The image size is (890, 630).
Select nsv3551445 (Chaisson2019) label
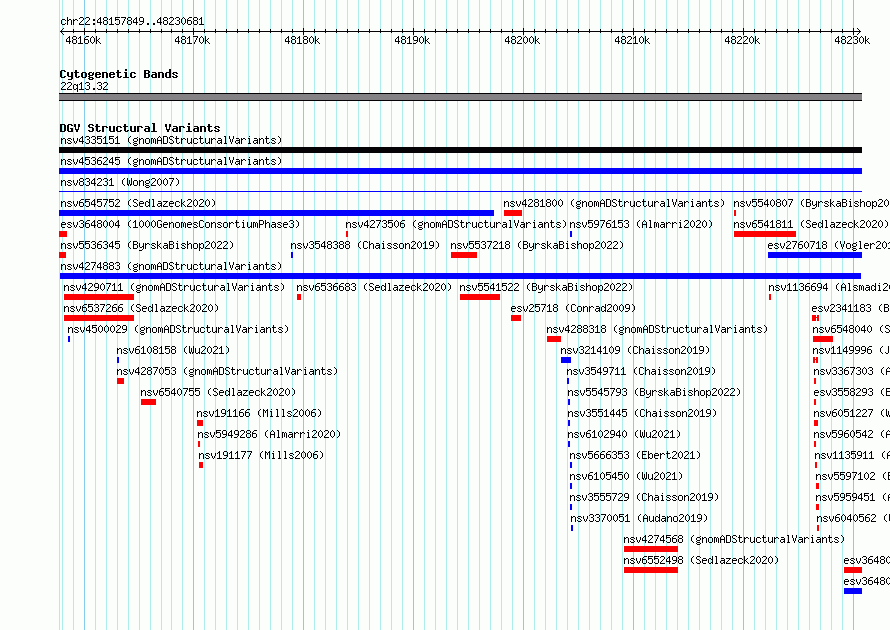point(643,413)
